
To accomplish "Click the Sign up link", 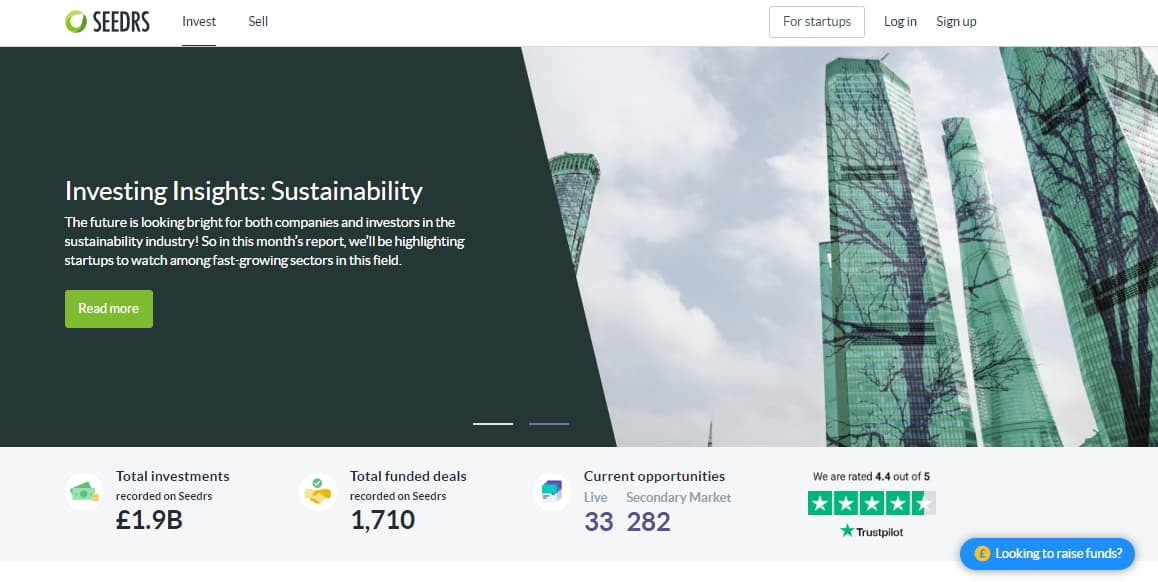I will coord(956,21).
